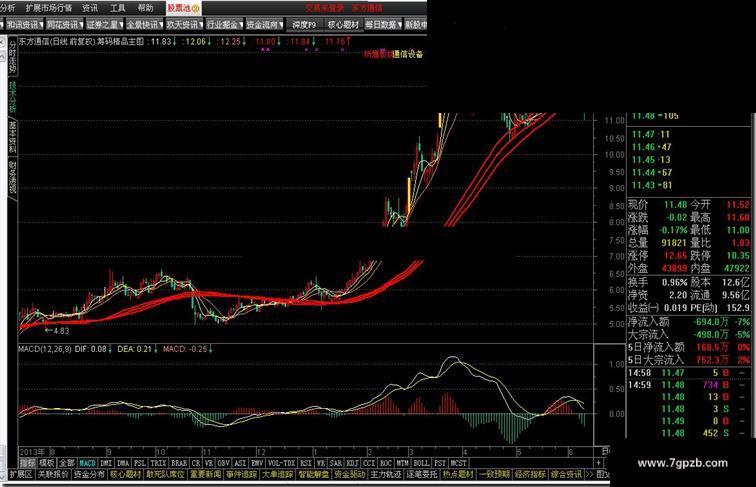The width and height of the screenshot is (756, 487).
Task: Select the DMI indicator
Action: click(x=106, y=463)
